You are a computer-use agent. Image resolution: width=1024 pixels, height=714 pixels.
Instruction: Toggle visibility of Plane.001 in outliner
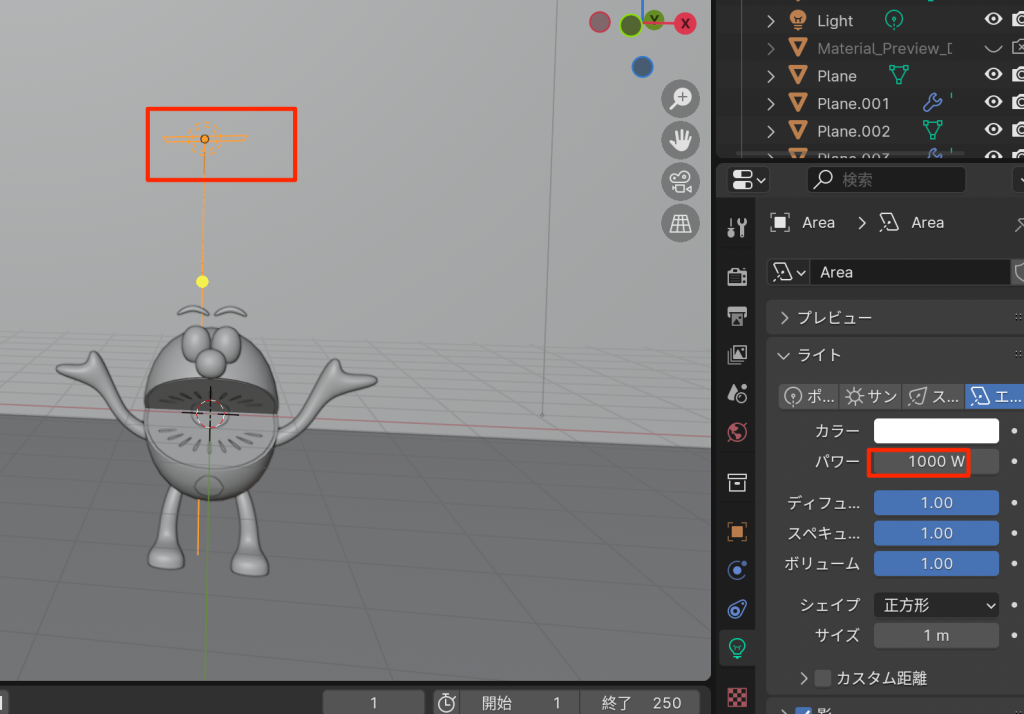993,102
